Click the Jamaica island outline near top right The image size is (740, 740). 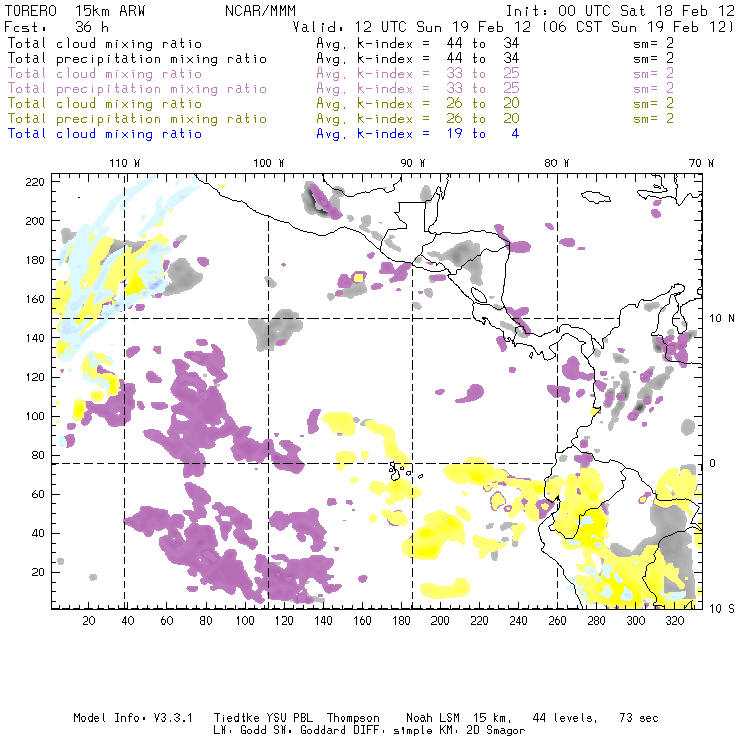(x=596, y=196)
